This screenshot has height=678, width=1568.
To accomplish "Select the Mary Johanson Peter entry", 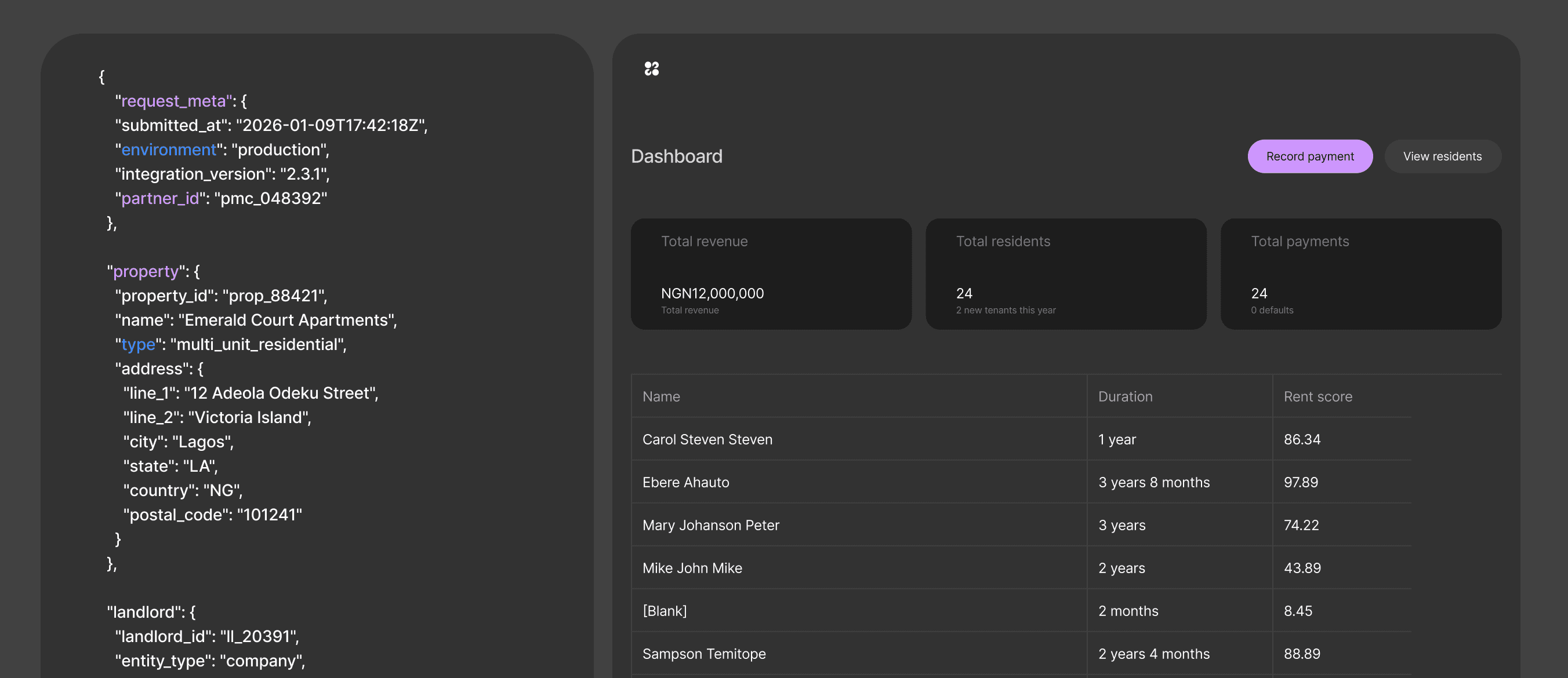I will point(710,525).
